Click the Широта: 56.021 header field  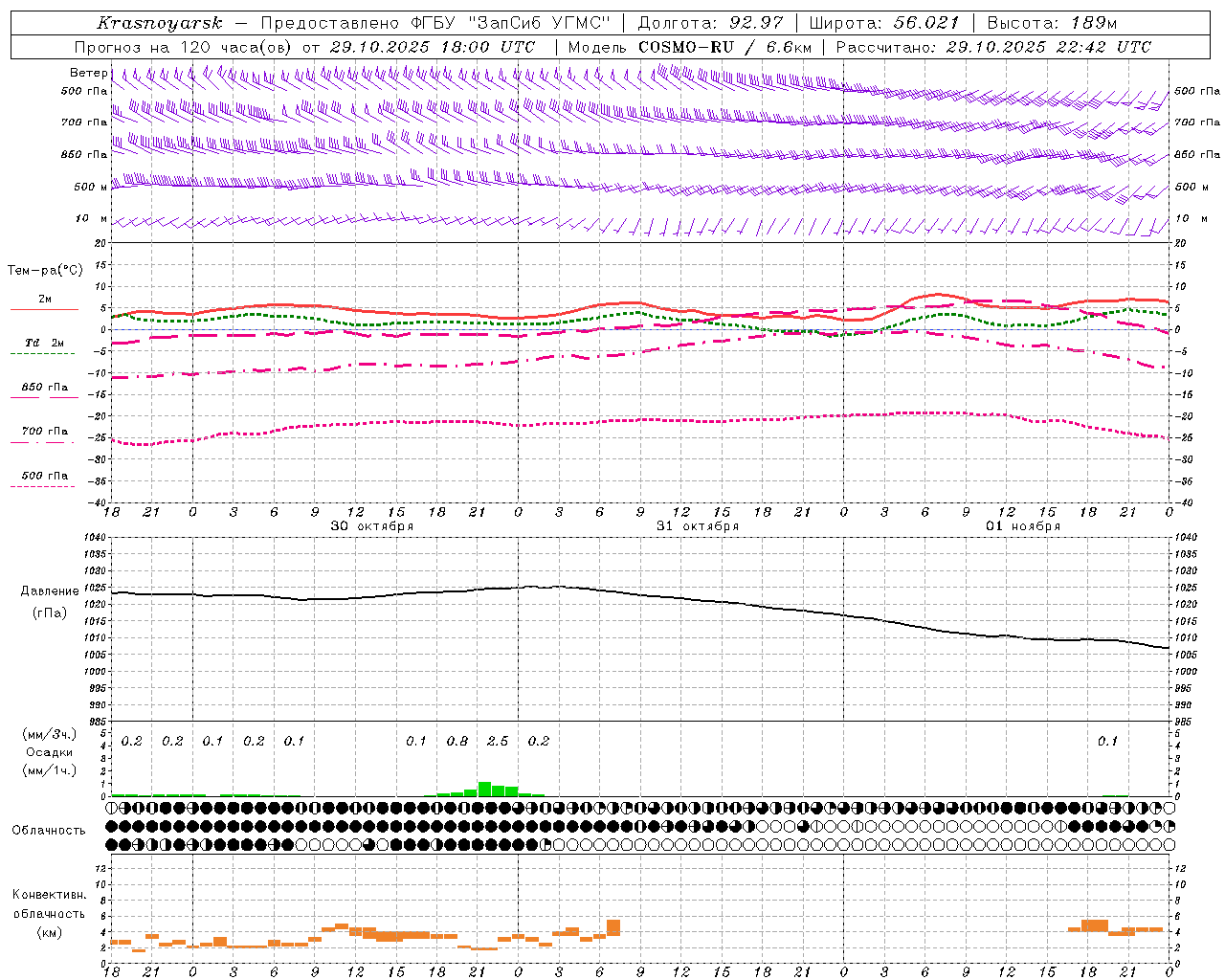[x=884, y=23]
